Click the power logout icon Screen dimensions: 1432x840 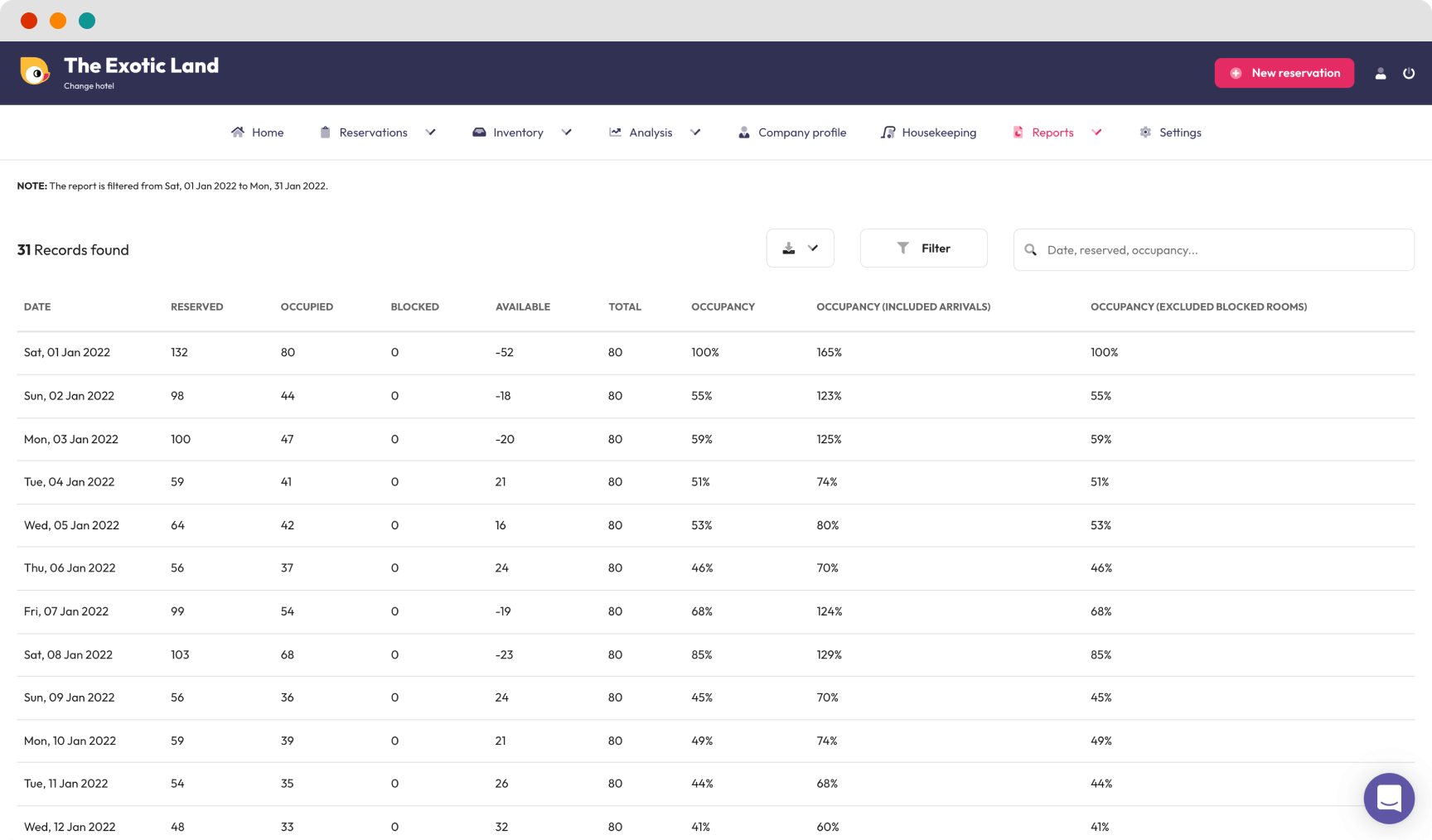click(1409, 74)
